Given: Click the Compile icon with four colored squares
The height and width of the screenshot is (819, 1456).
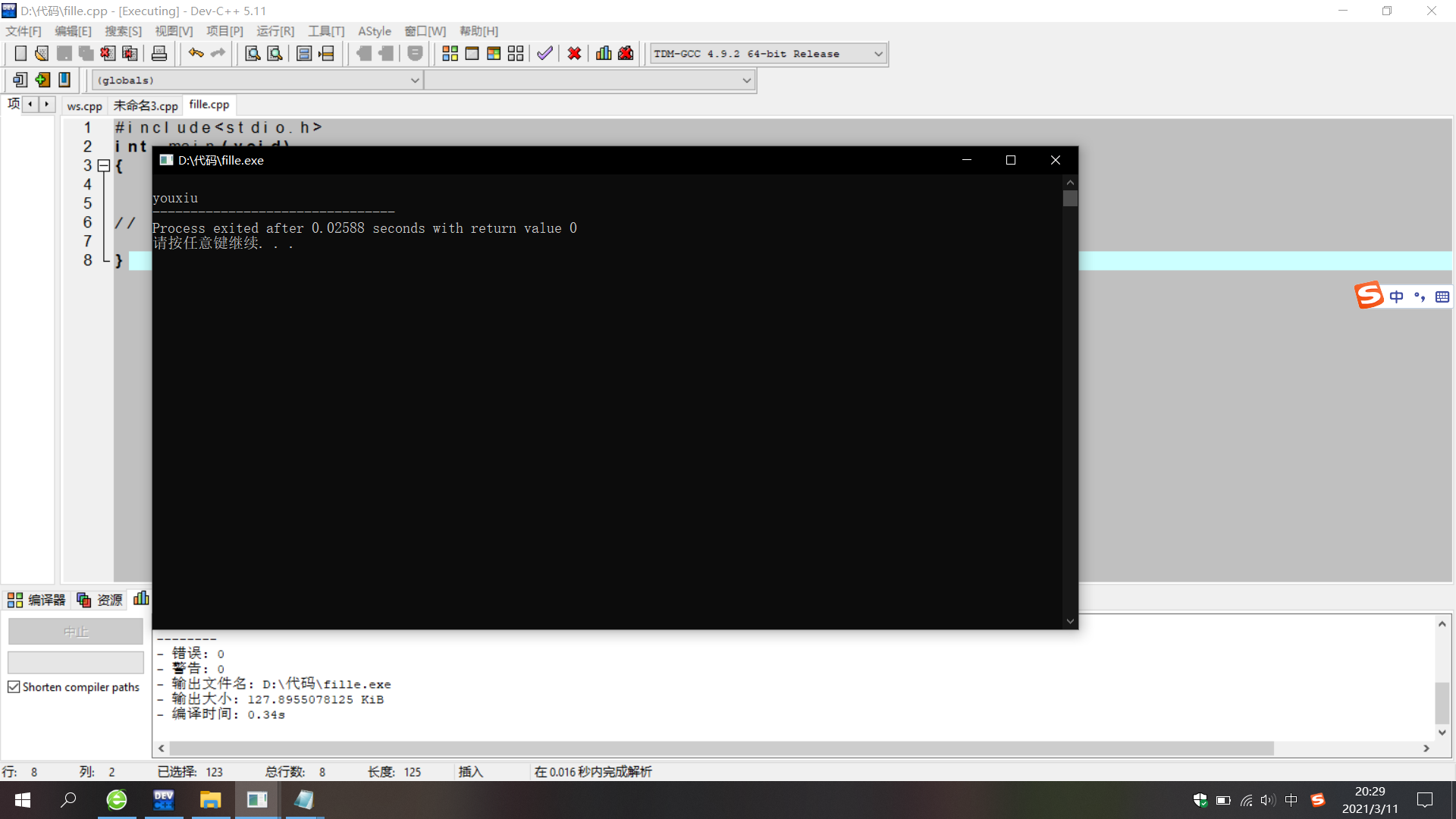Looking at the screenshot, I should coord(450,53).
